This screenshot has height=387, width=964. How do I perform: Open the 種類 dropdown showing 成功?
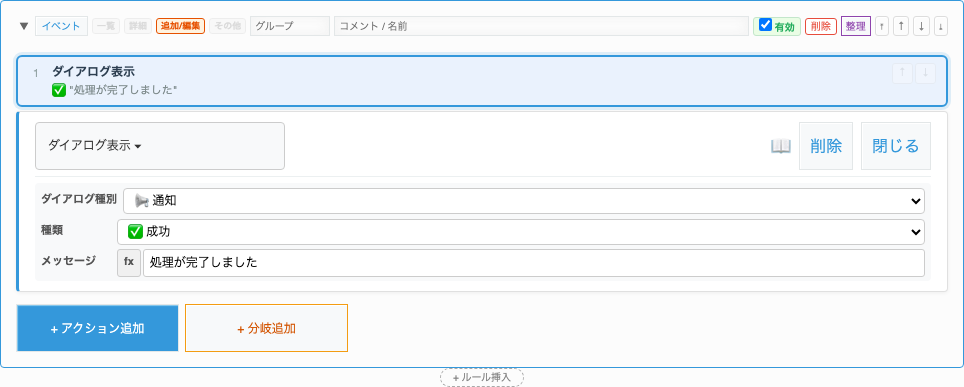521,232
